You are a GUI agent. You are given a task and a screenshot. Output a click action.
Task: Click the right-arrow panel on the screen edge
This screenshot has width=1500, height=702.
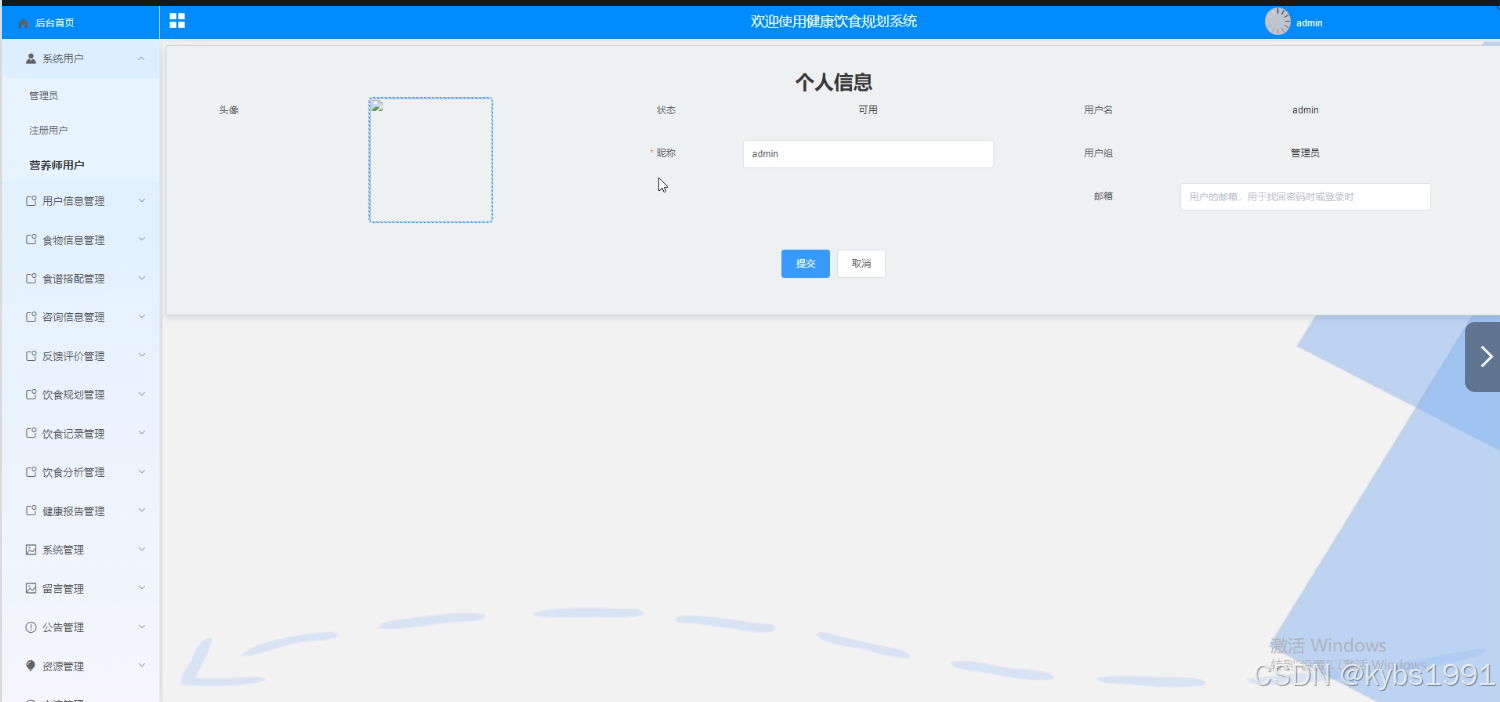point(1483,356)
